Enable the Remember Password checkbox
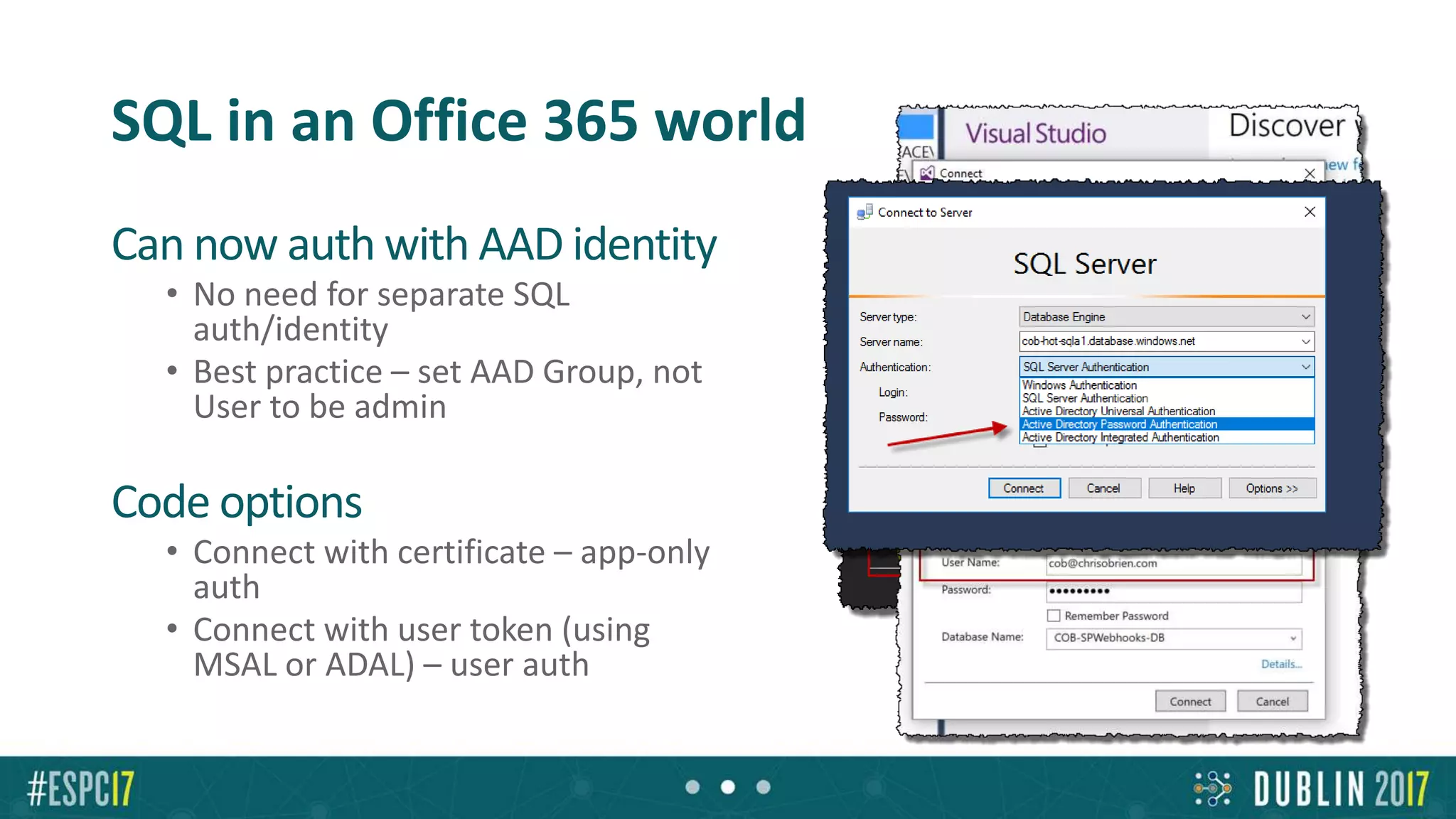The image size is (1456, 819). coord(1054,616)
